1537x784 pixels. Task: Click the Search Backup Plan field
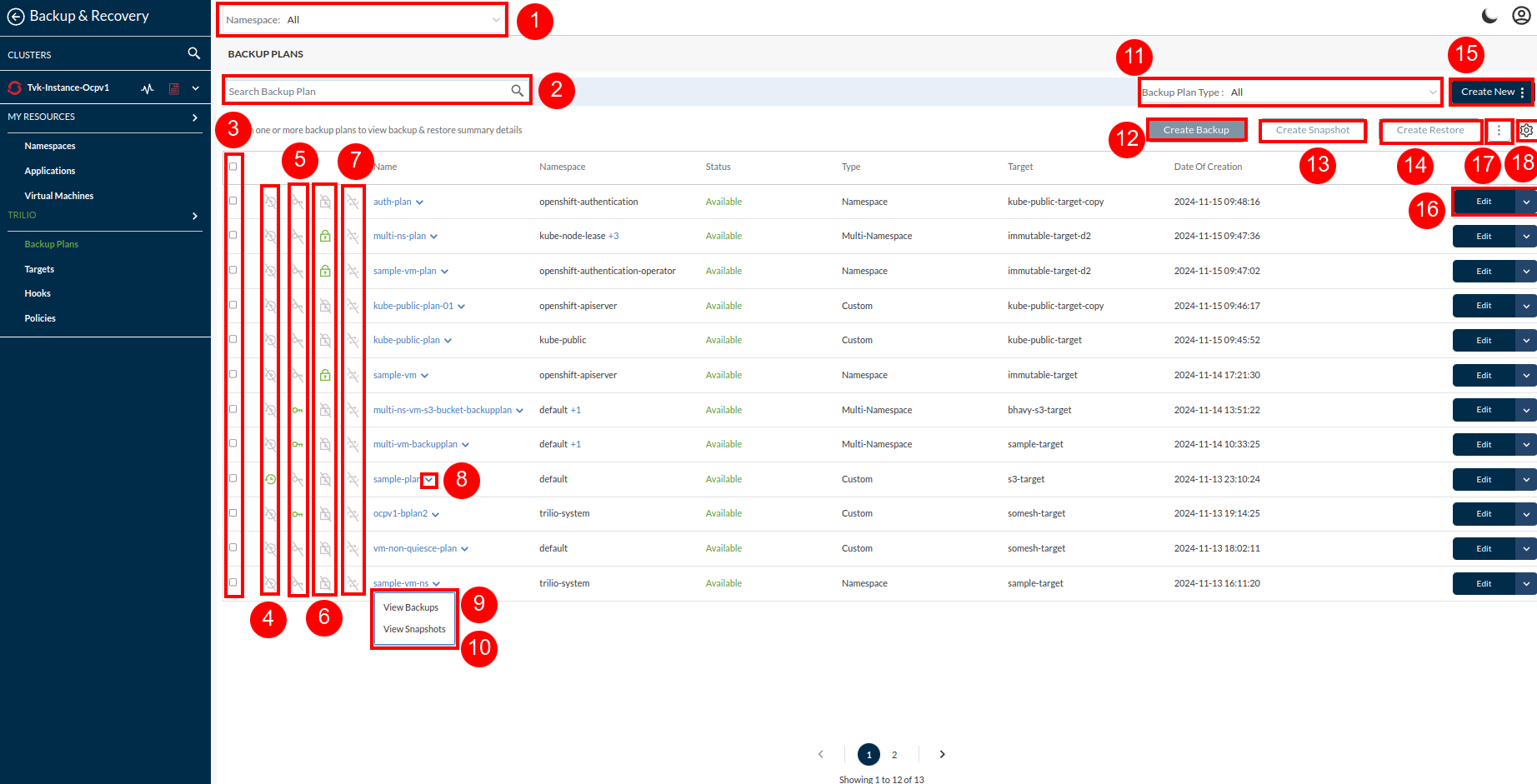(367, 91)
